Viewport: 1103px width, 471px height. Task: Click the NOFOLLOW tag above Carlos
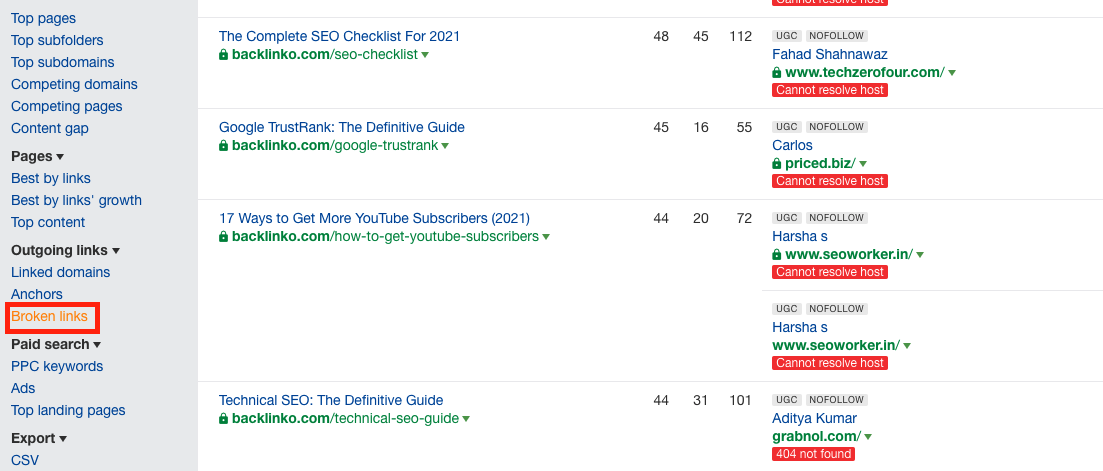click(836, 127)
